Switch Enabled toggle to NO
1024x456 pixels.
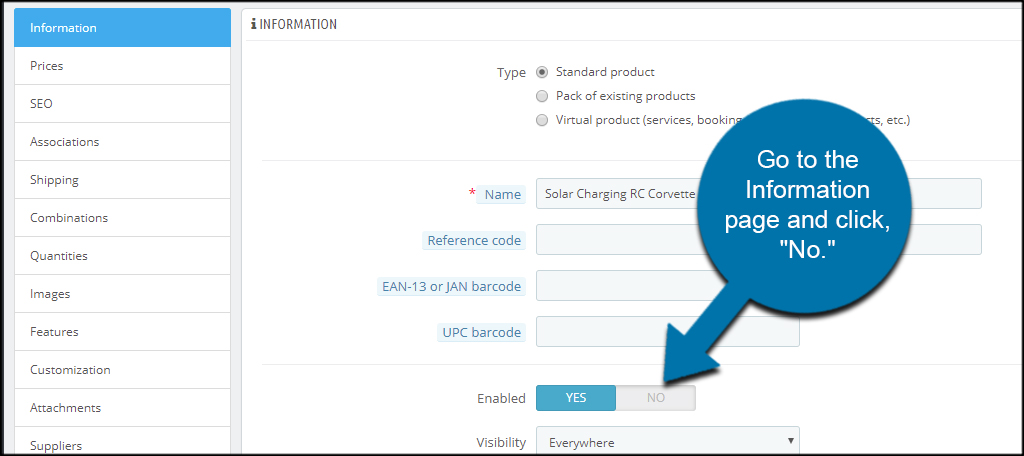[x=655, y=398]
